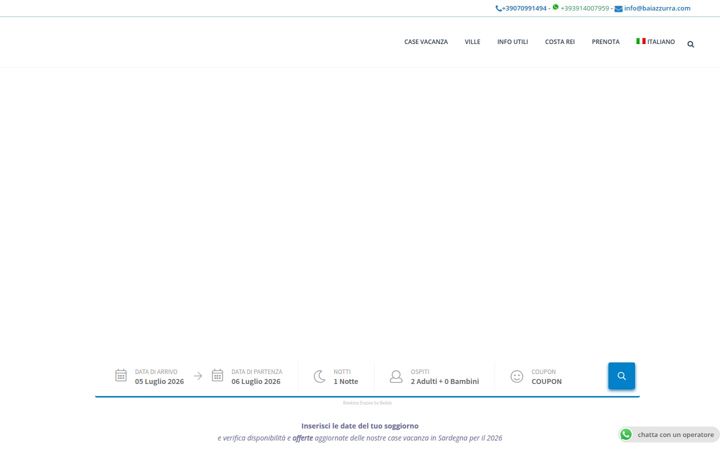Screen dimensions: 720x450
Task: Go to the COSTA REI menu item
Action: (560, 42)
